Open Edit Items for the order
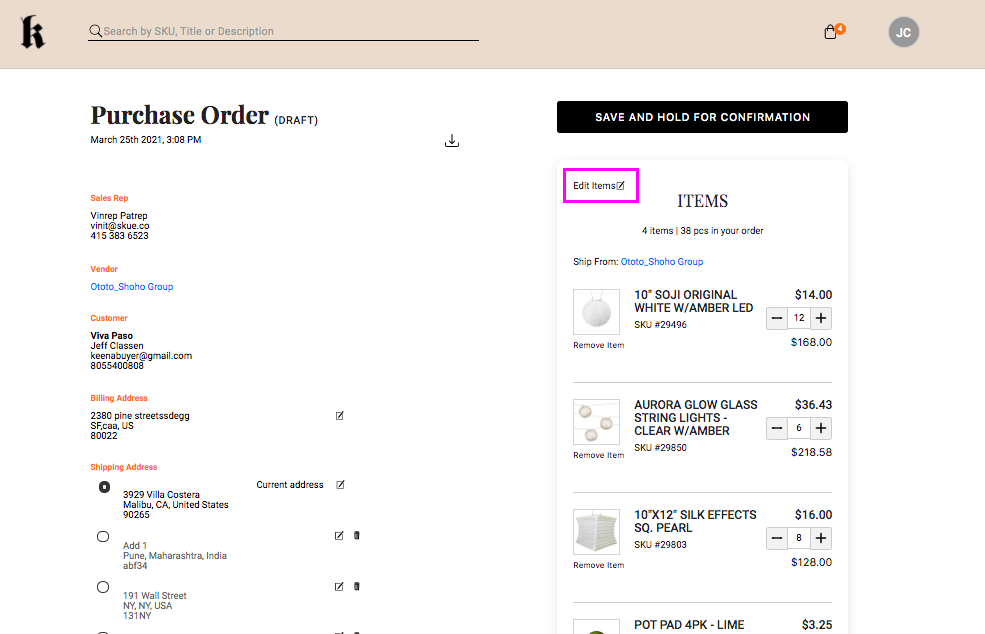 tap(599, 185)
